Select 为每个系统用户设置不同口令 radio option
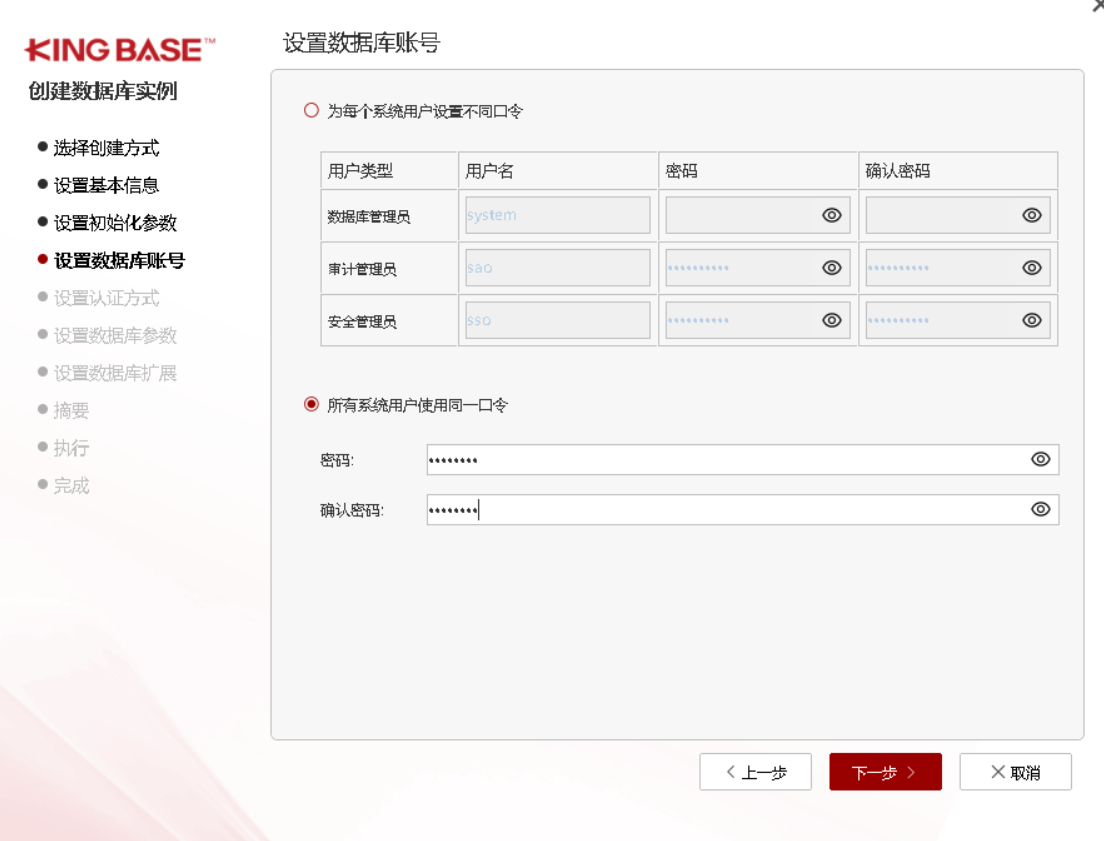 [311, 111]
